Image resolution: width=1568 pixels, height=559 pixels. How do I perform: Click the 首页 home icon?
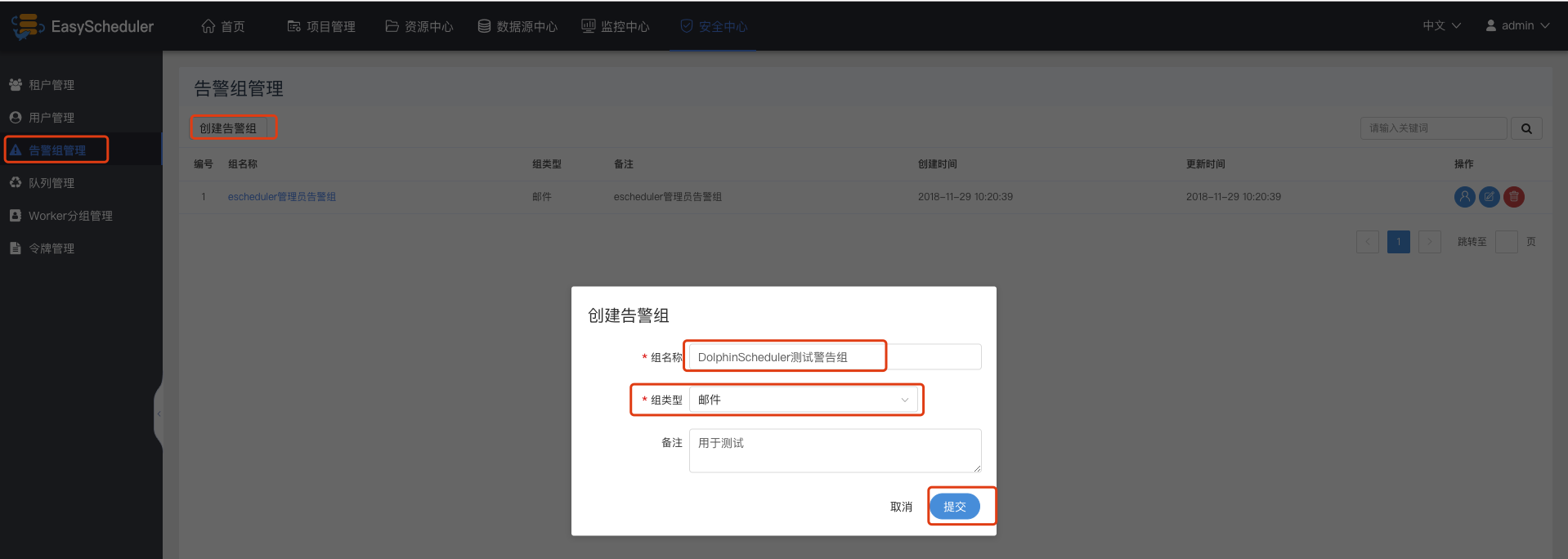(x=208, y=26)
